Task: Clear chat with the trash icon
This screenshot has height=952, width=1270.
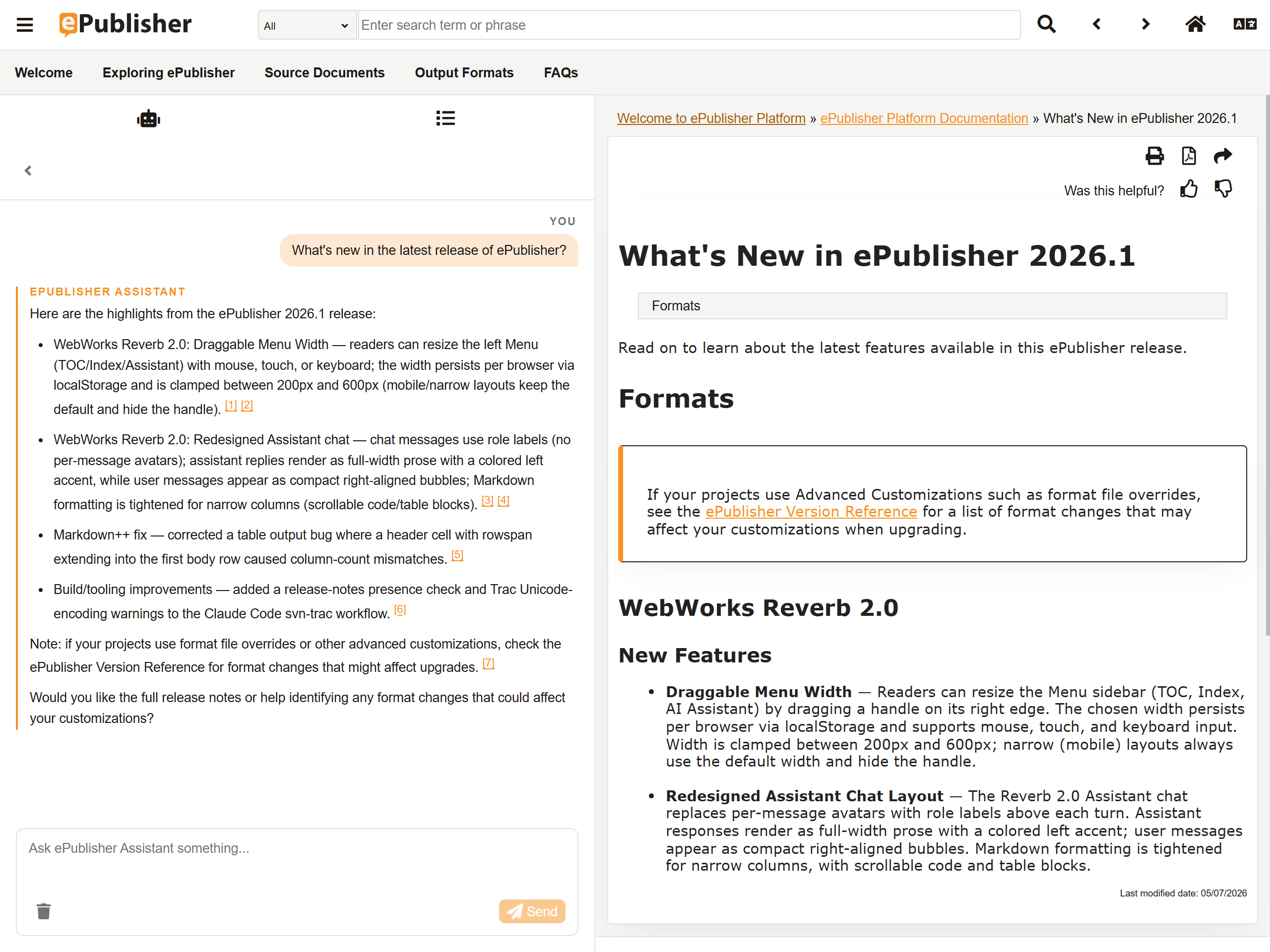Action: pos(44,911)
